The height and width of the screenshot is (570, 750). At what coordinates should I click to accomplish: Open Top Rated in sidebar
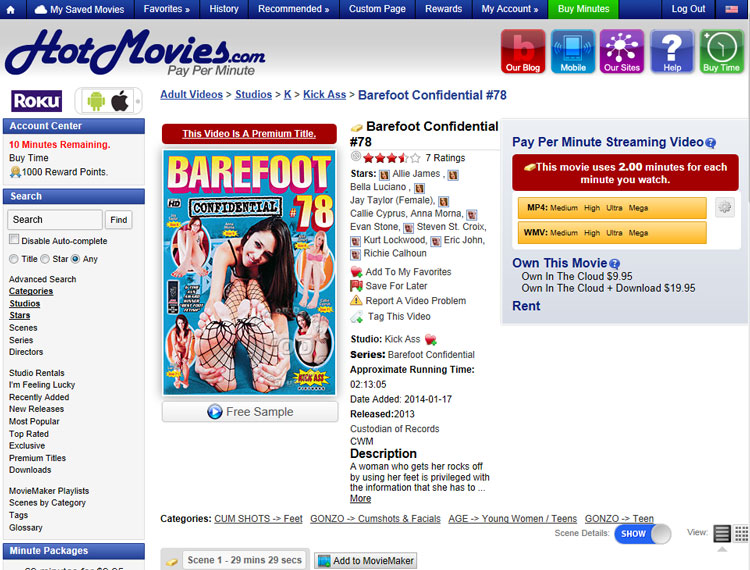tap(29, 434)
